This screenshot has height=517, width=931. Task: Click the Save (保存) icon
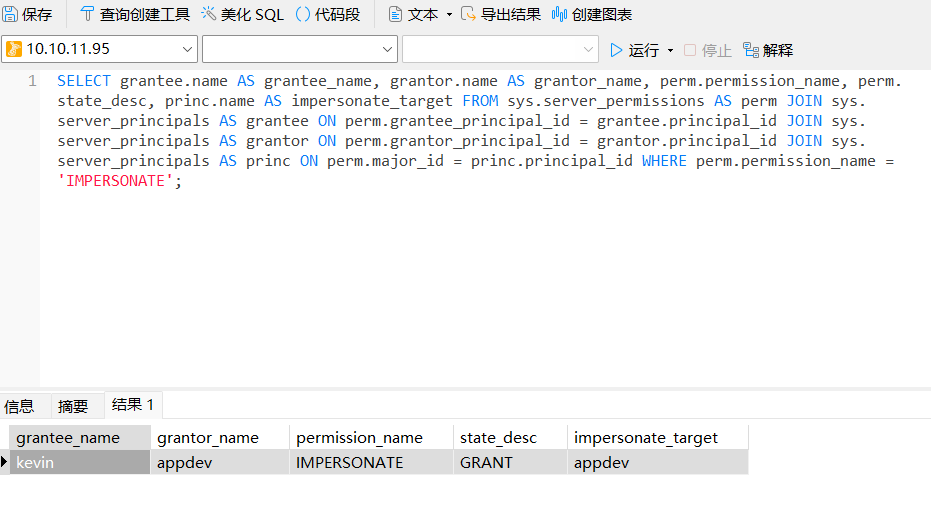click(11, 14)
